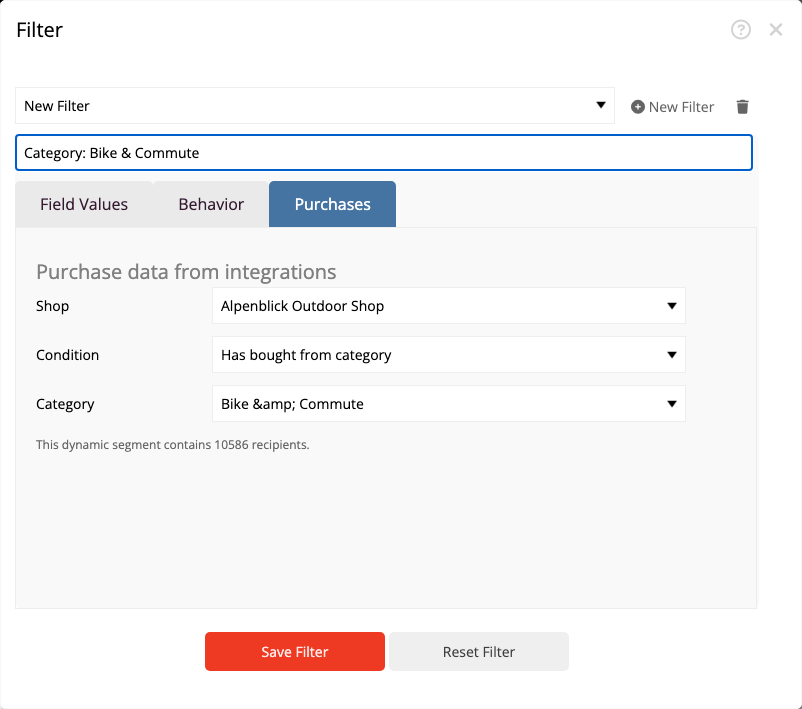802x709 pixels.
Task: Switch to the Field Values tab
Action: (84, 204)
